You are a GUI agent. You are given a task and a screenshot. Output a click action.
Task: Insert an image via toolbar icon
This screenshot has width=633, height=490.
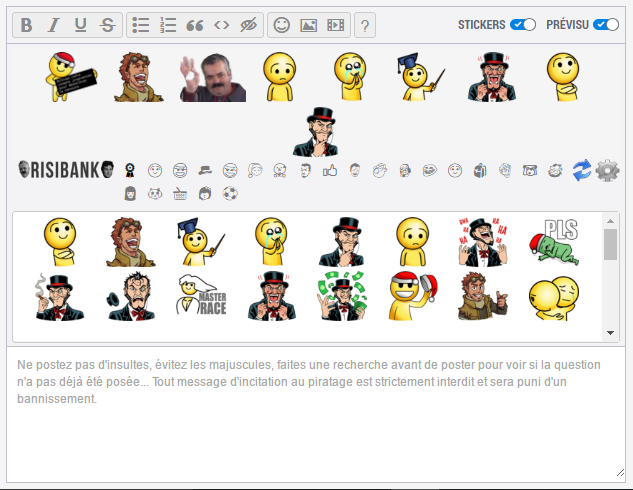point(308,25)
